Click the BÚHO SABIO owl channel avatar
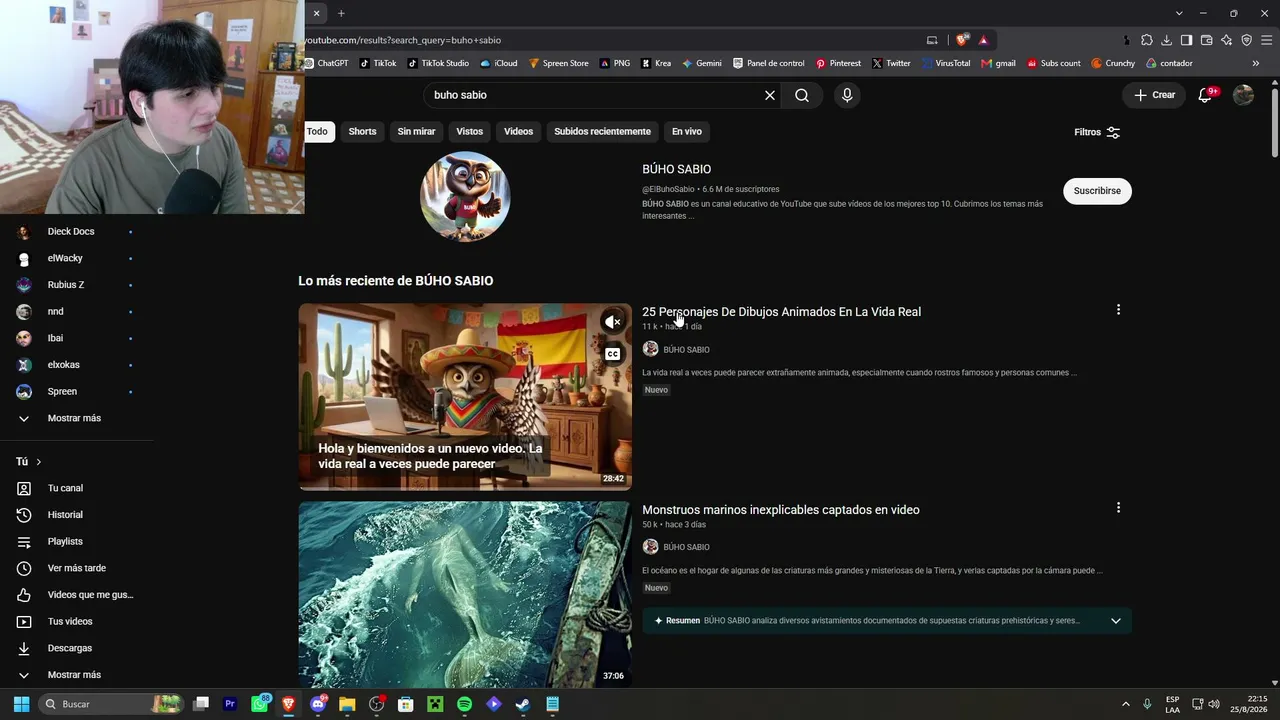Viewport: 1280px width, 720px height. (x=465, y=197)
